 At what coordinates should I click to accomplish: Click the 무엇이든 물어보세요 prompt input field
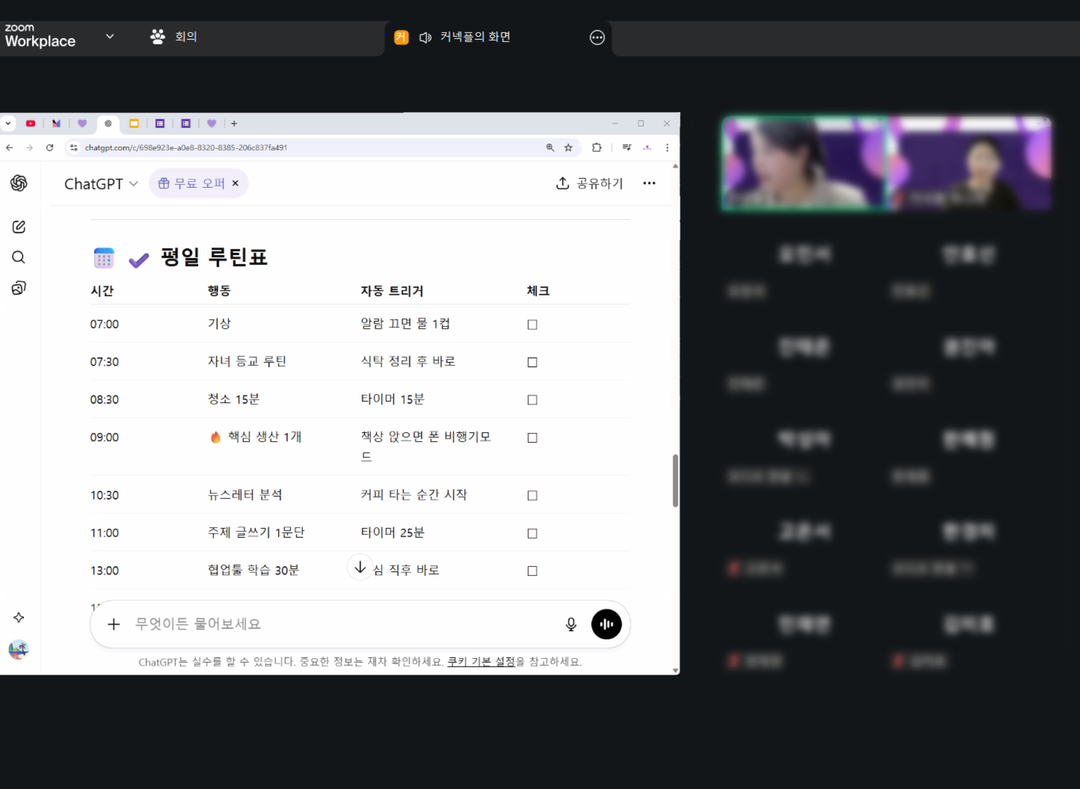pyautogui.click(x=340, y=624)
